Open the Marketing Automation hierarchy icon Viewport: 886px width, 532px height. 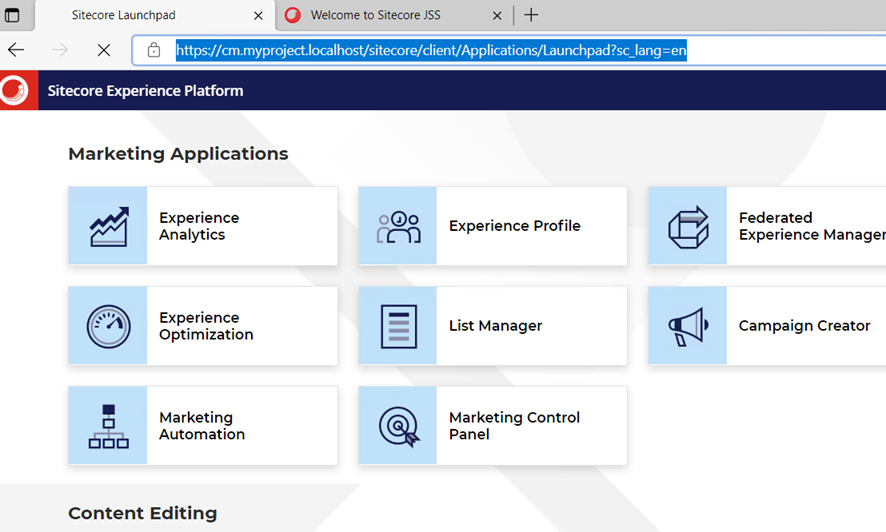tap(108, 426)
